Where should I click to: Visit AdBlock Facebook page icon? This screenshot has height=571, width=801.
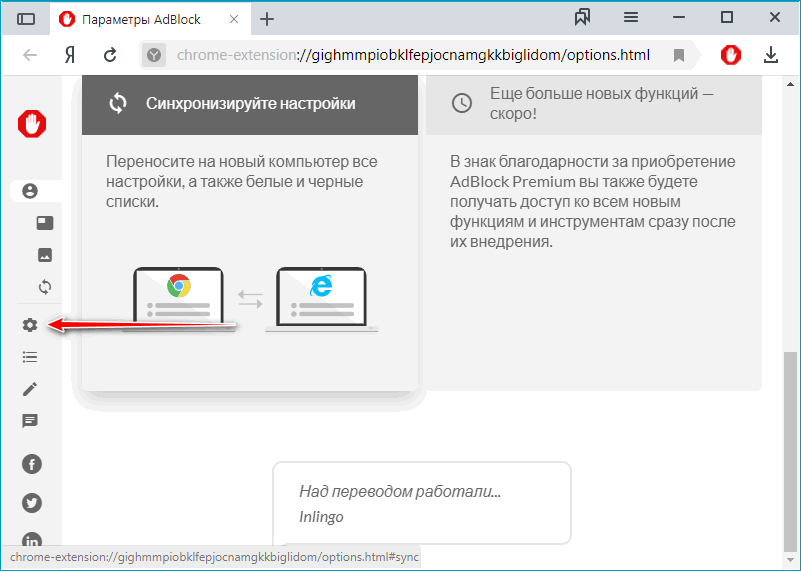[x=32, y=464]
